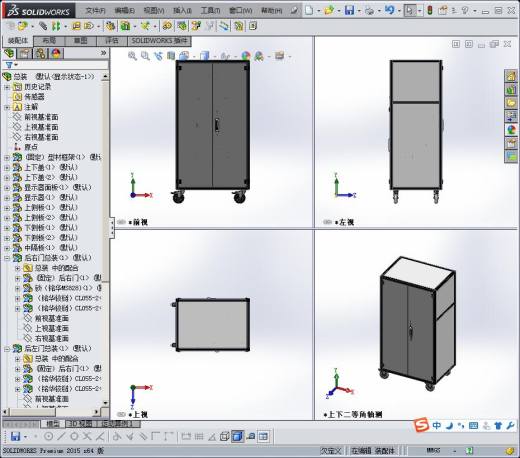Open the PropertyManager tab icon

[x=25, y=53]
